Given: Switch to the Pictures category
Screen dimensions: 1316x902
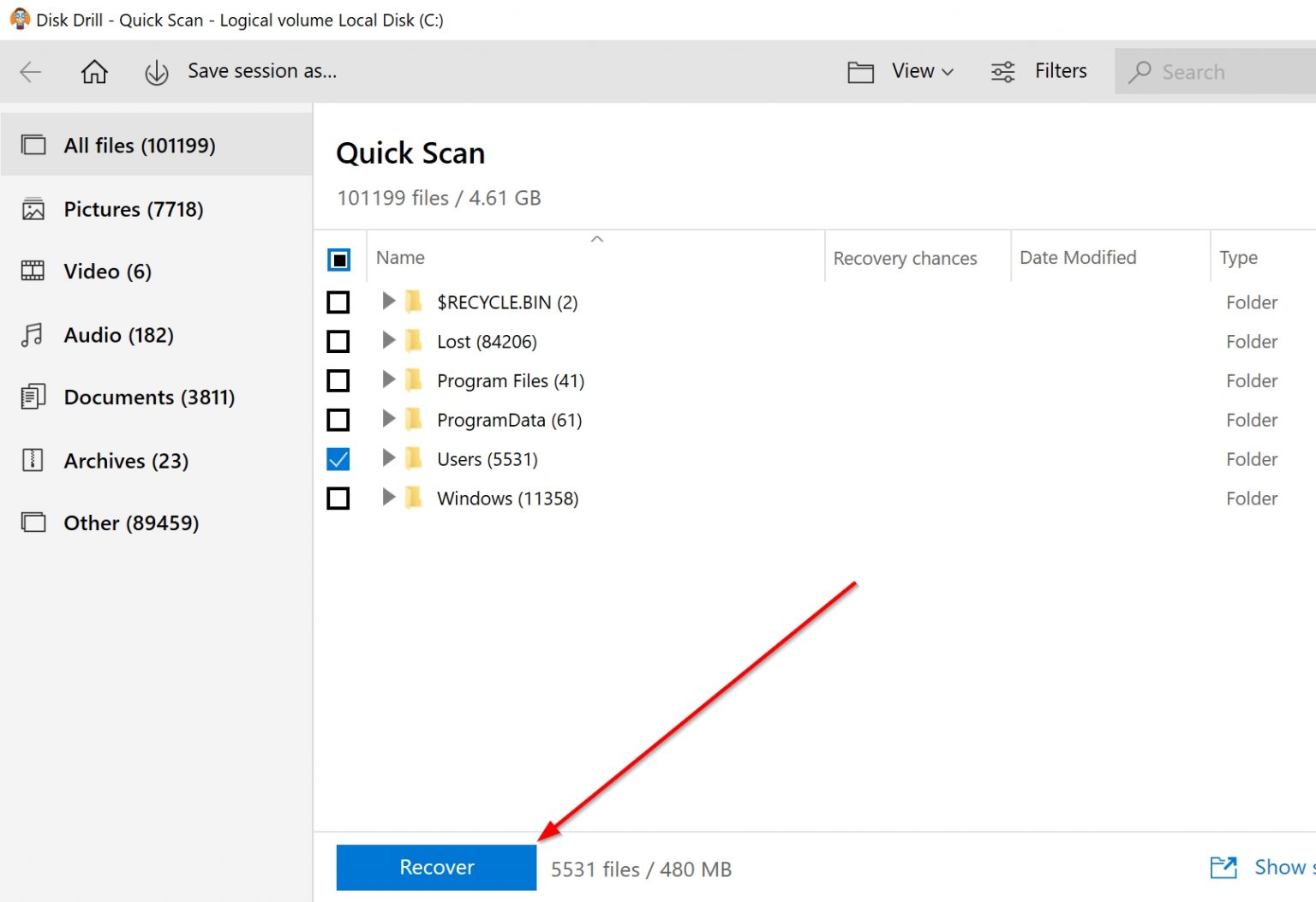Looking at the screenshot, I should tap(133, 209).
